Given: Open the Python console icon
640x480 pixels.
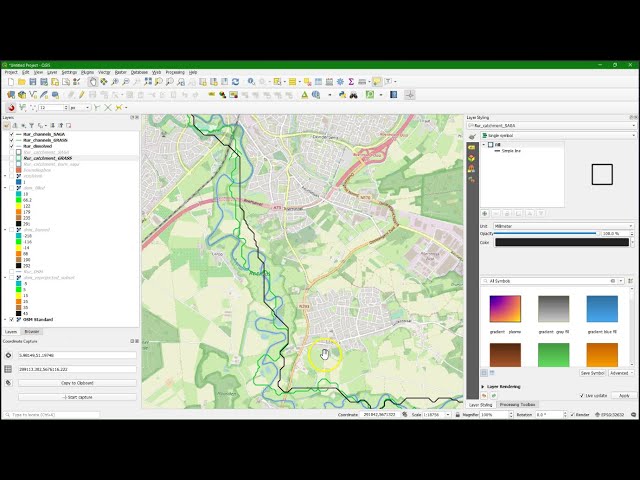Looking at the screenshot, I should pyautogui.click(x=342, y=95).
